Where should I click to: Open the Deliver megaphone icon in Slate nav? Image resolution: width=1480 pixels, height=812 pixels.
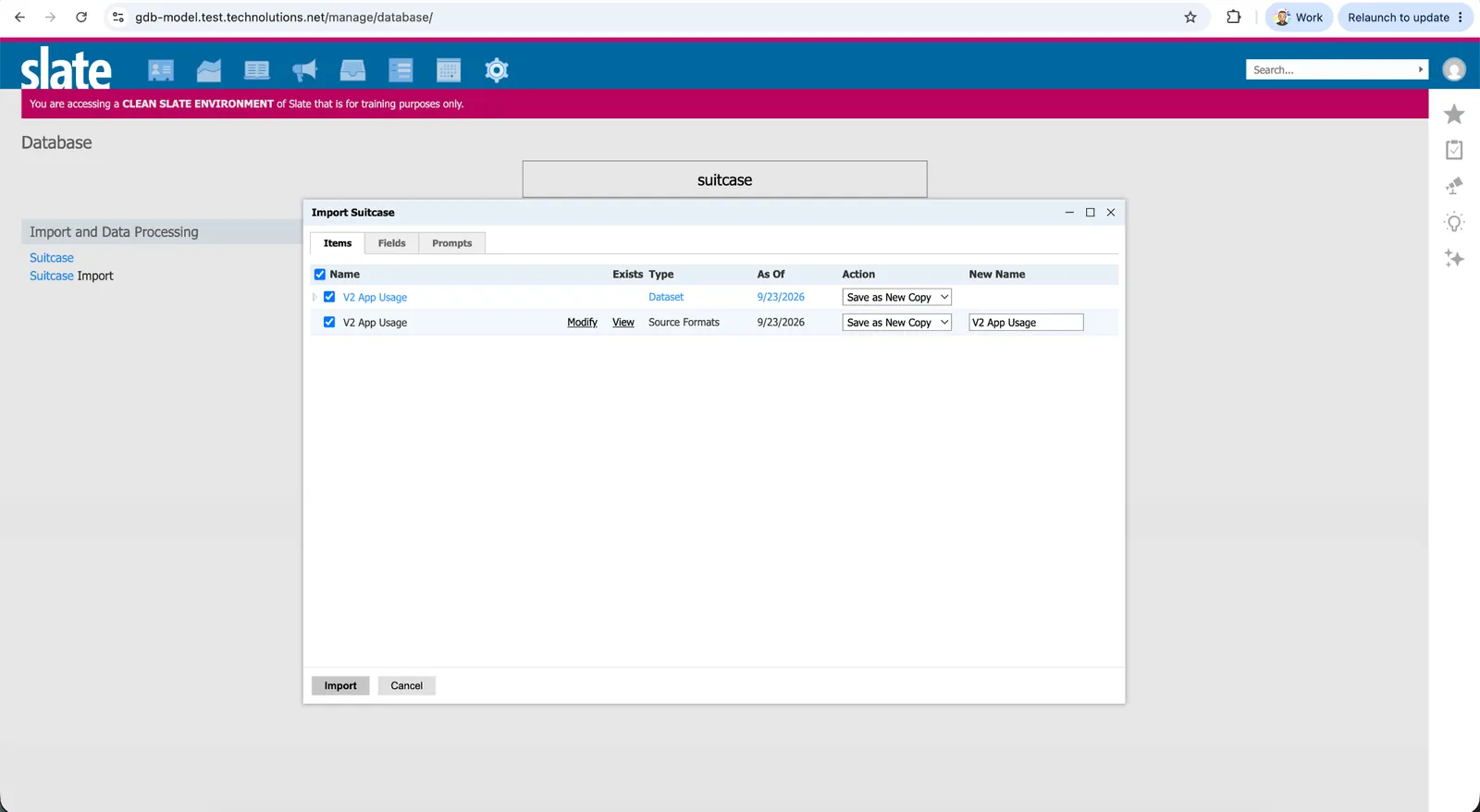coord(304,70)
